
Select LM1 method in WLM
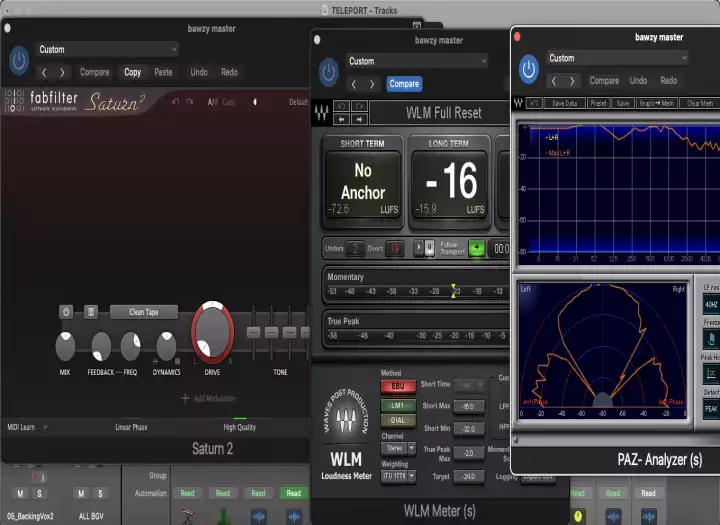click(398, 406)
